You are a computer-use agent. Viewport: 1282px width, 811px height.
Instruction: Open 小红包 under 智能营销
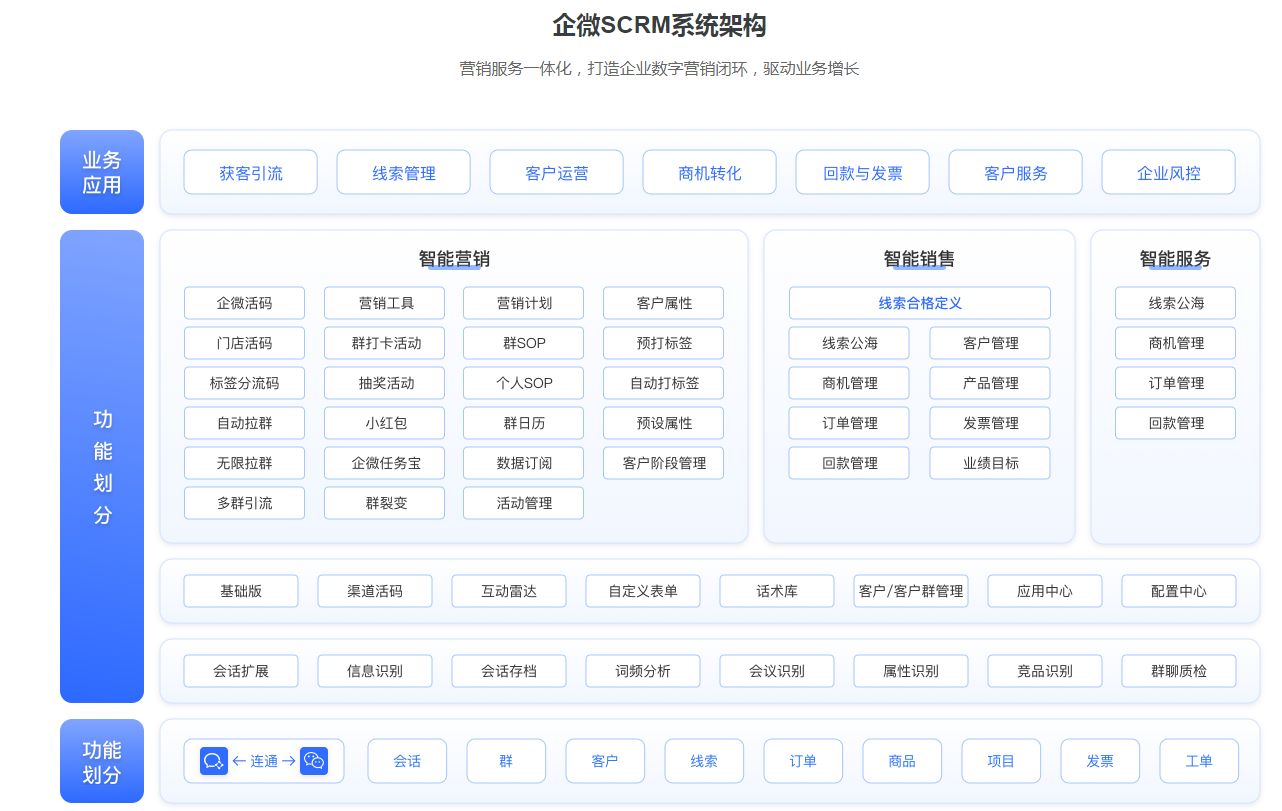coord(384,423)
